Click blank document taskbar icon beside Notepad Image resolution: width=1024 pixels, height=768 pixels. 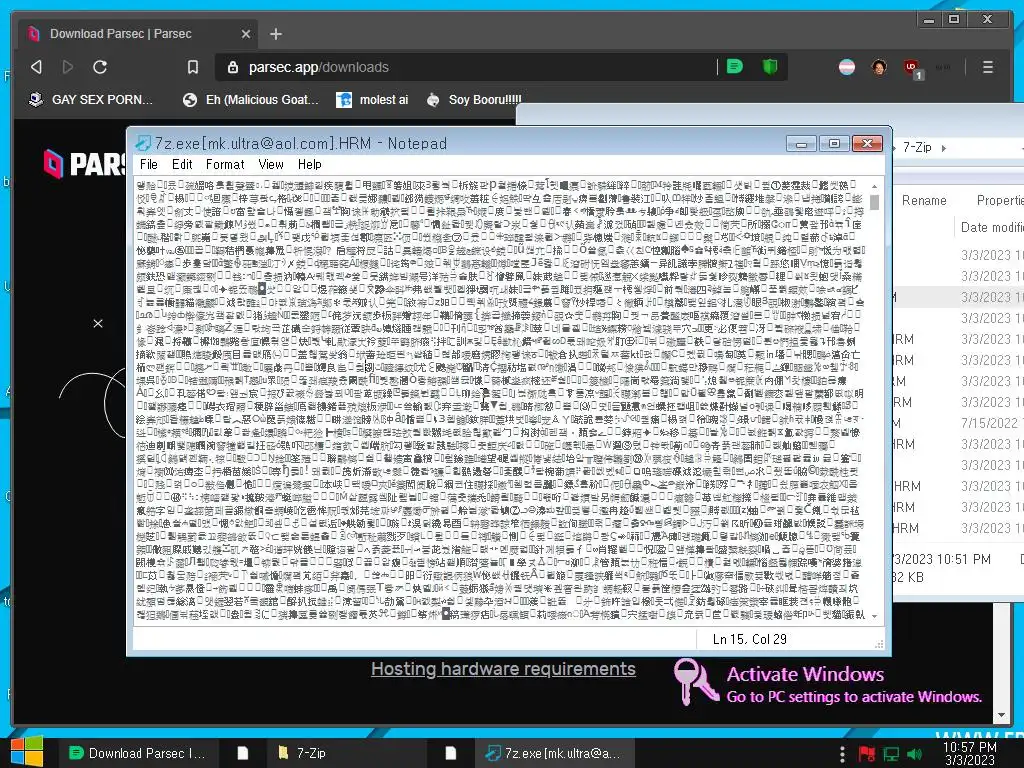pyautogui.click(x=451, y=753)
